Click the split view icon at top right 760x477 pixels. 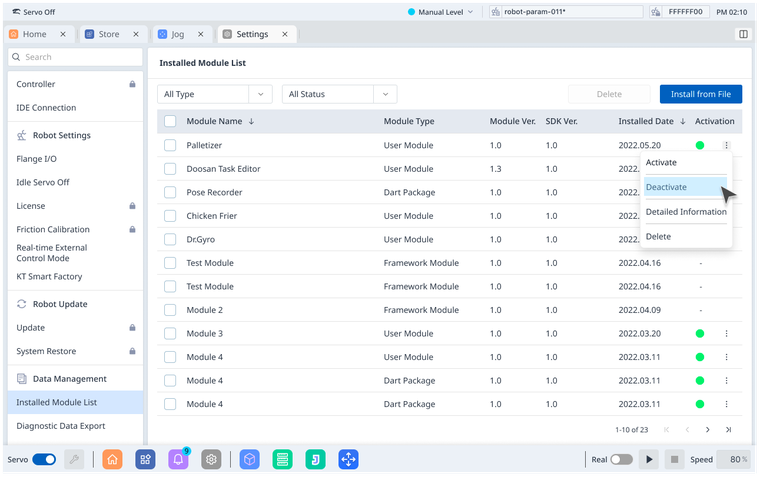743,34
